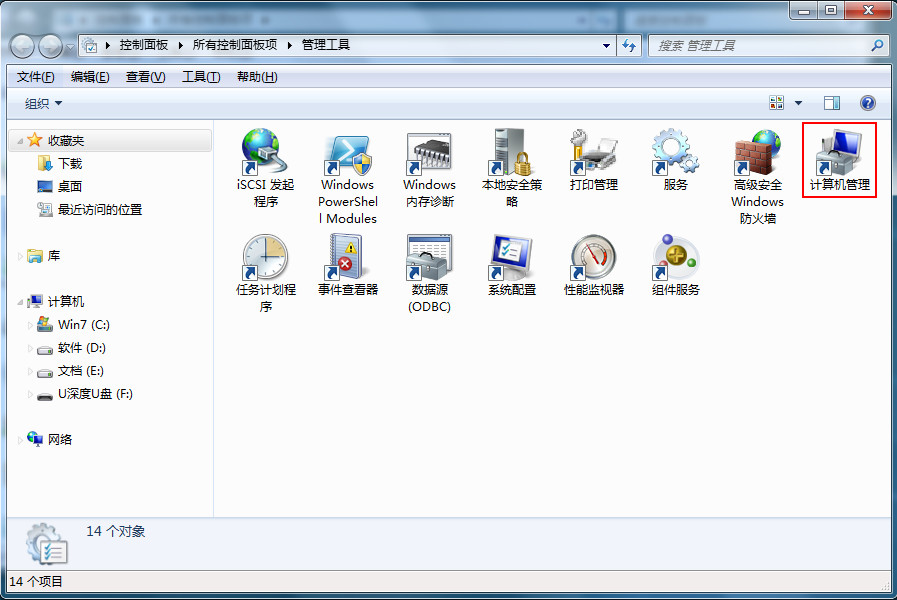Open view options dropdown arrow
Viewport: 897px width, 600px height.
[x=799, y=103]
